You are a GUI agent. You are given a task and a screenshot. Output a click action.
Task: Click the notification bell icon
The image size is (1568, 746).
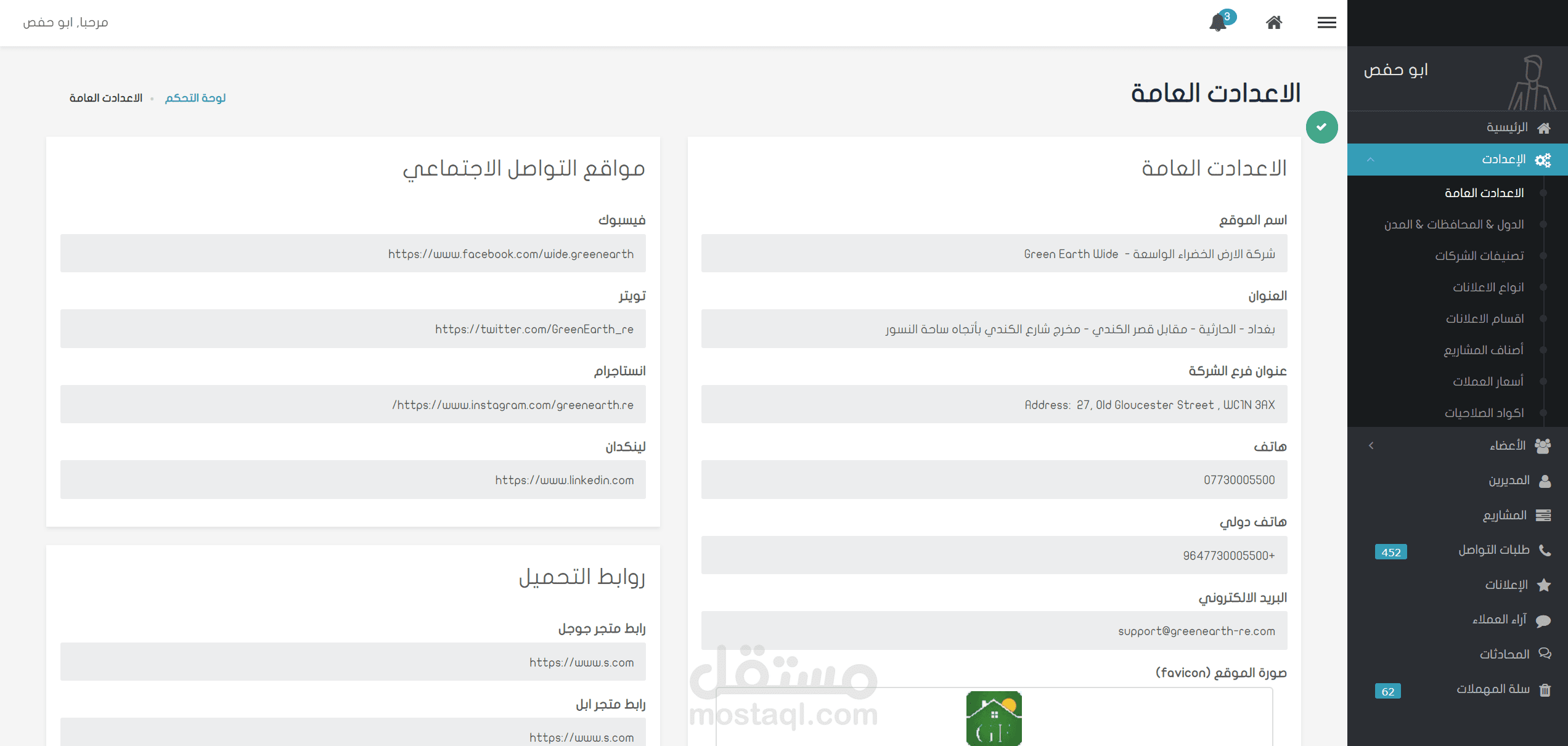pyautogui.click(x=1218, y=23)
